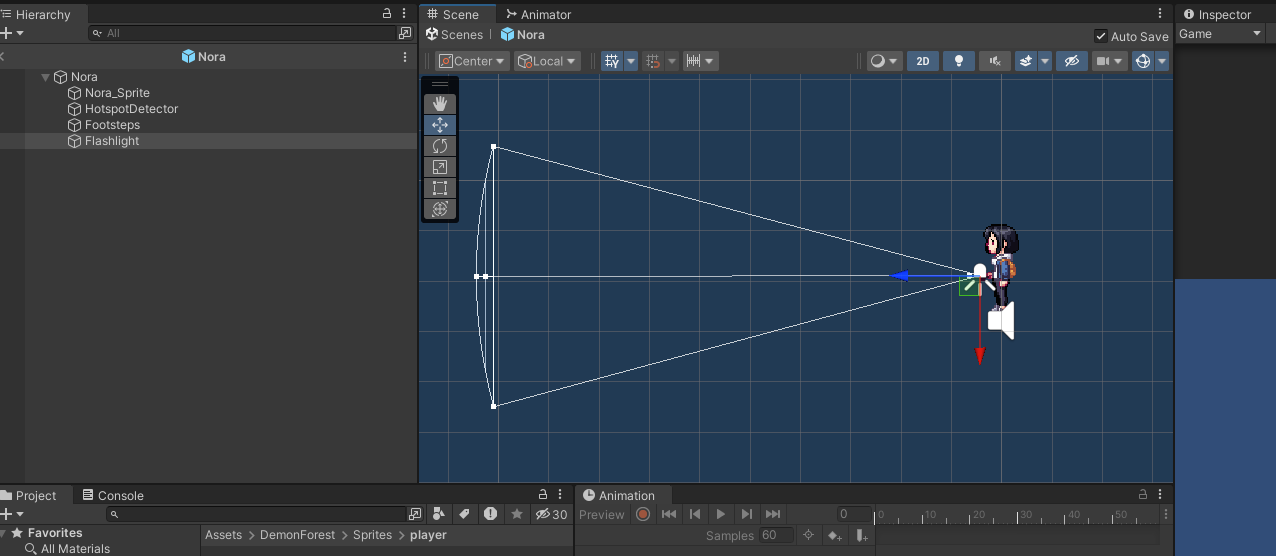Select the Rotate tool
The height and width of the screenshot is (556, 1276).
point(440,146)
